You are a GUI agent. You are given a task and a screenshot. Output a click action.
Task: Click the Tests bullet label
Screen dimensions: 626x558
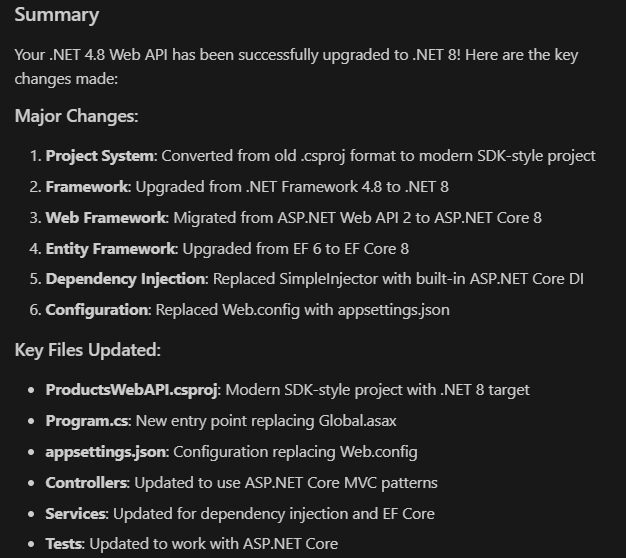pos(63,544)
